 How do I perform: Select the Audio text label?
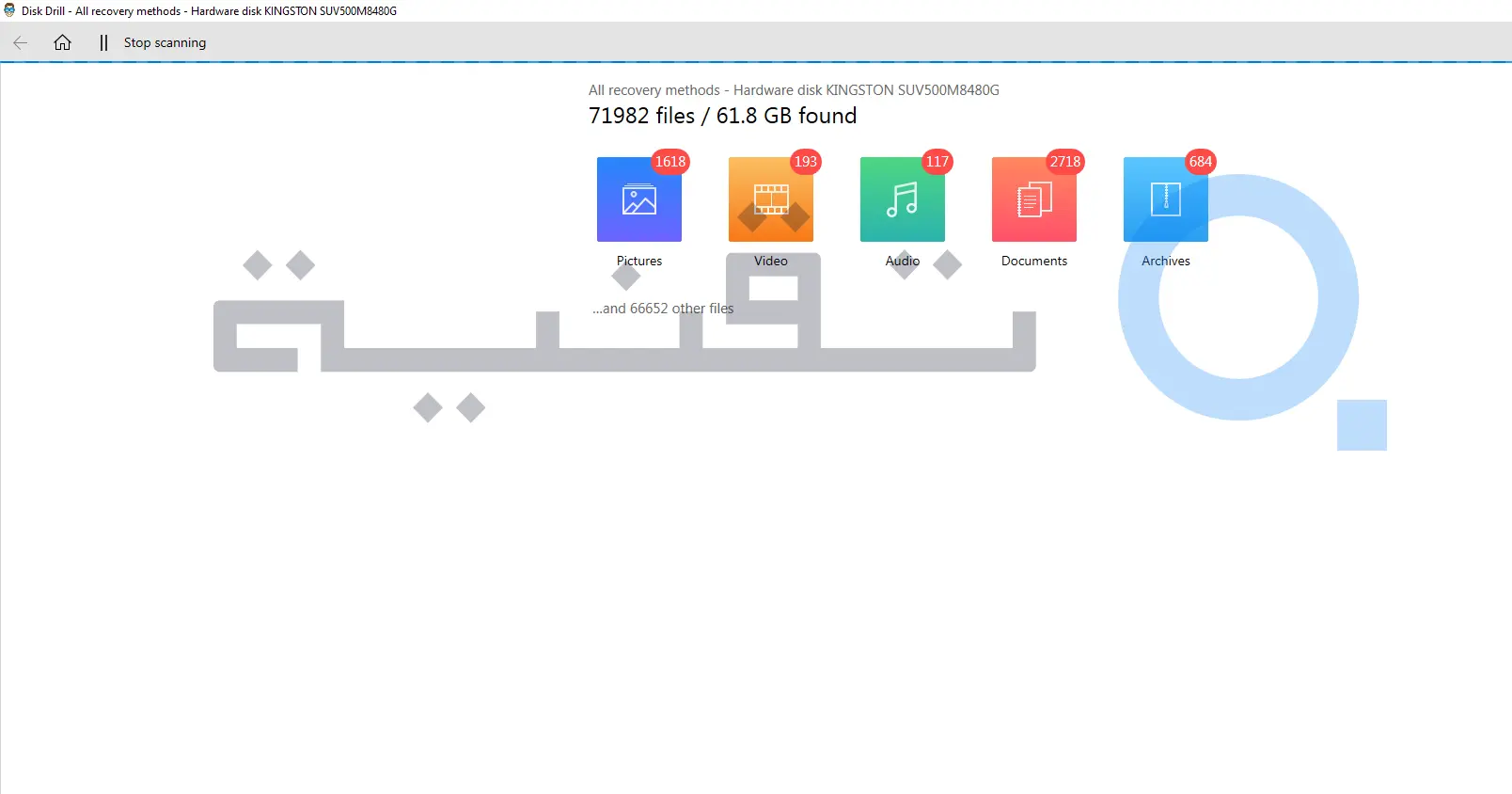(x=903, y=261)
